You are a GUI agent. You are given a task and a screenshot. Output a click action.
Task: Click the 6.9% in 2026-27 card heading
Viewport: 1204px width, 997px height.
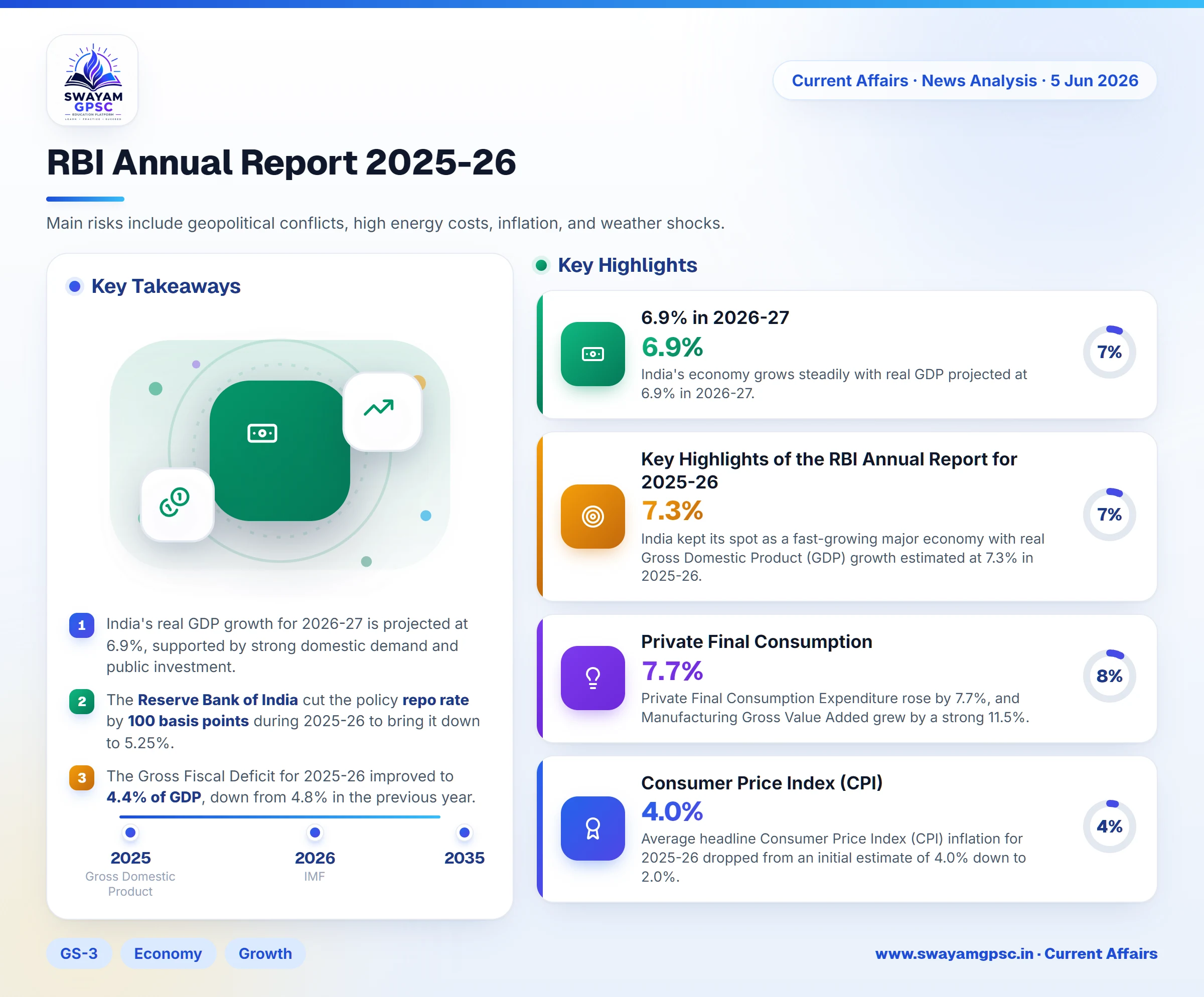click(x=715, y=317)
